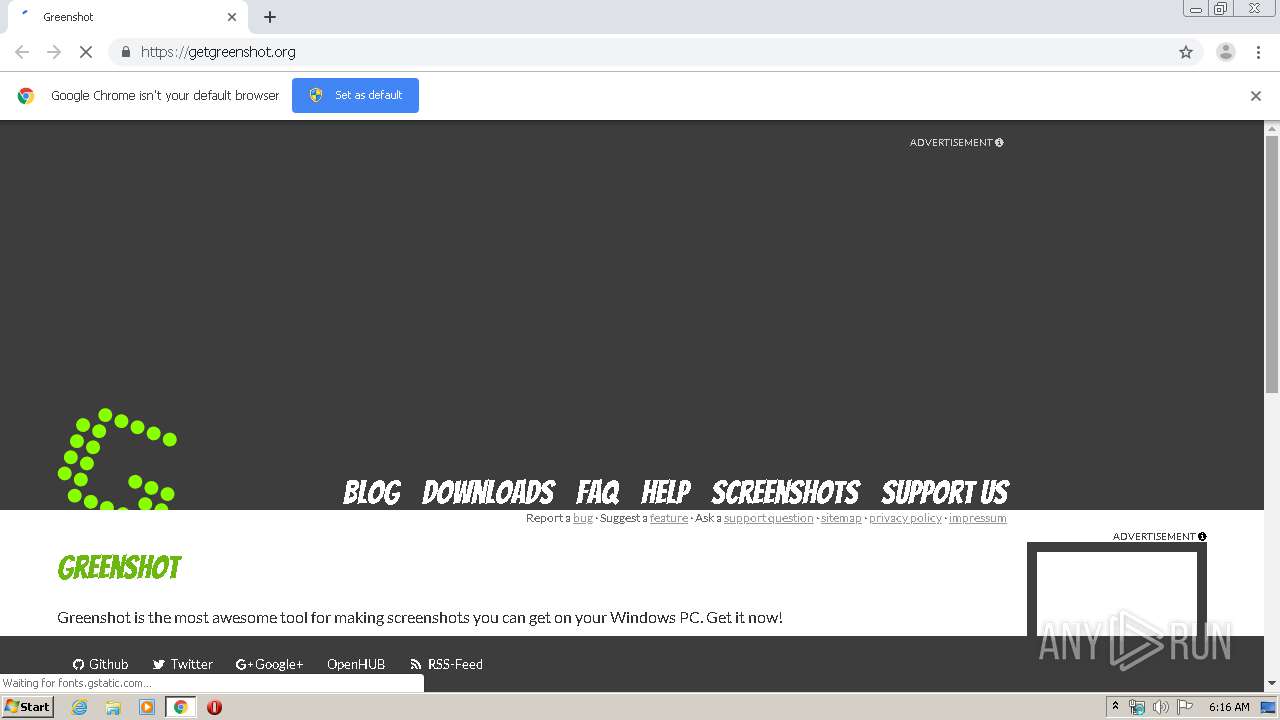Open the Support Us page
The height and width of the screenshot is (720, 1280).
click(945, 492)
